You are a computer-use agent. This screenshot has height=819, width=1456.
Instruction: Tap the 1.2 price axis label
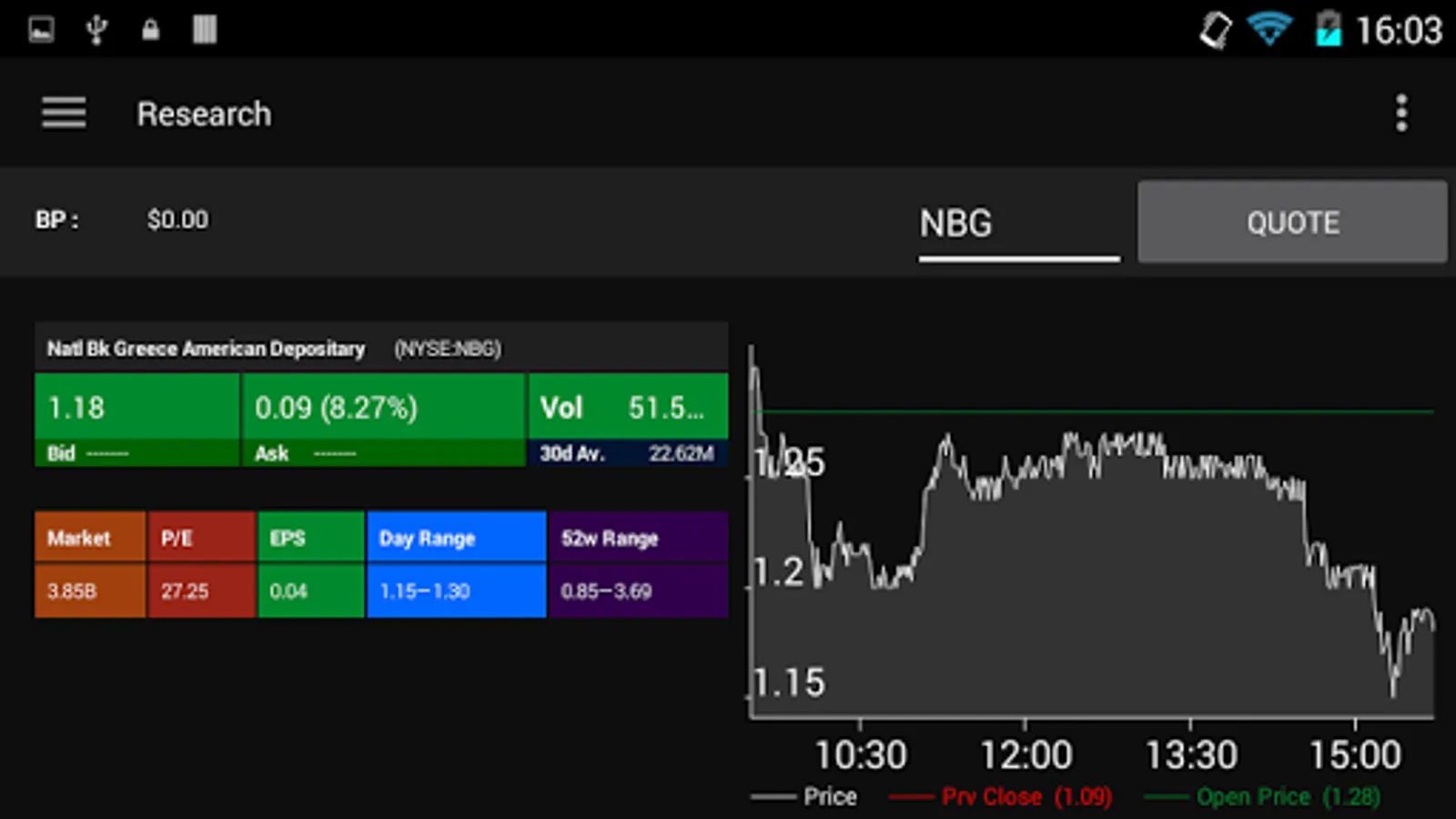click(780, 572)
